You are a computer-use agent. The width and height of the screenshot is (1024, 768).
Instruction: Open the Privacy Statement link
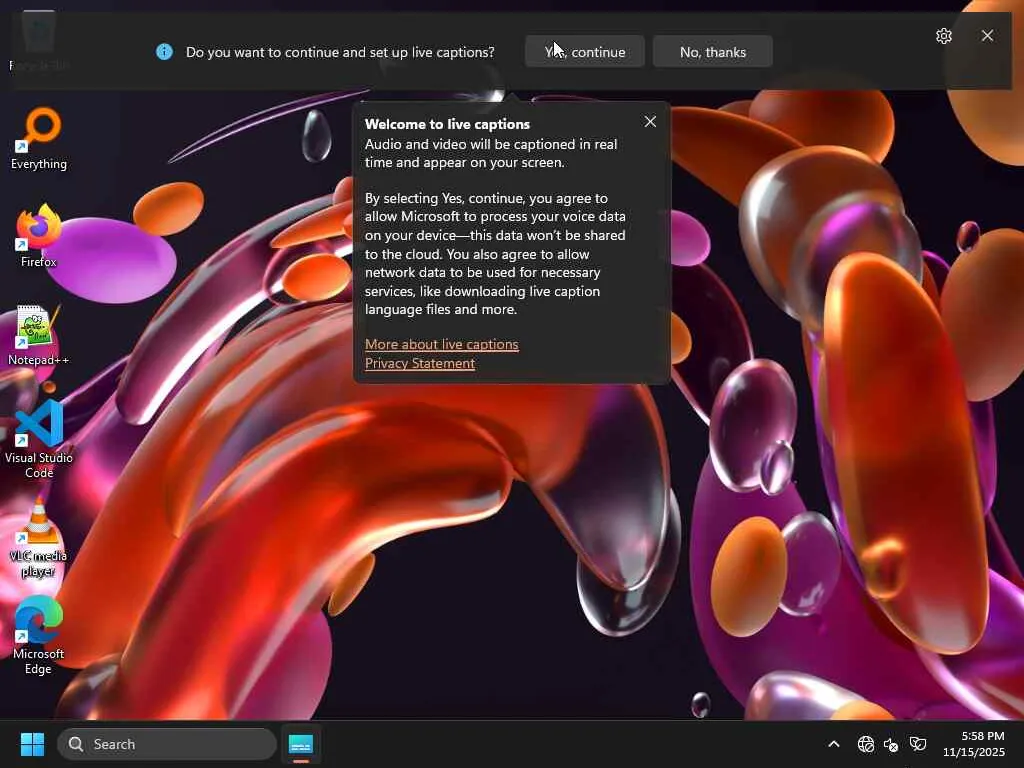[x=419, y=363]
